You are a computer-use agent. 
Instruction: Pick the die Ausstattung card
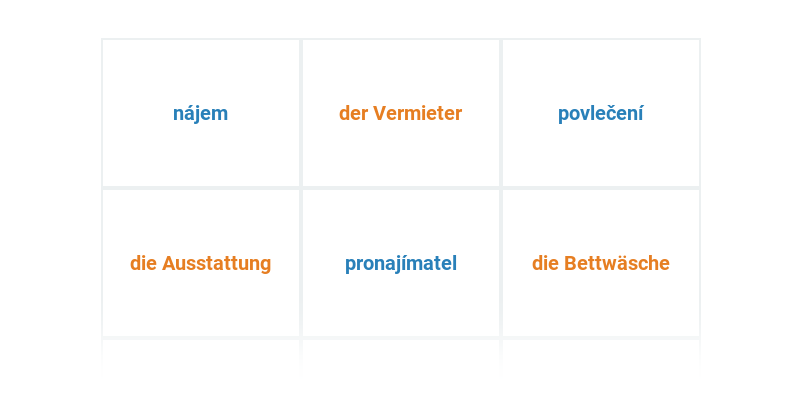coord(200,263)
